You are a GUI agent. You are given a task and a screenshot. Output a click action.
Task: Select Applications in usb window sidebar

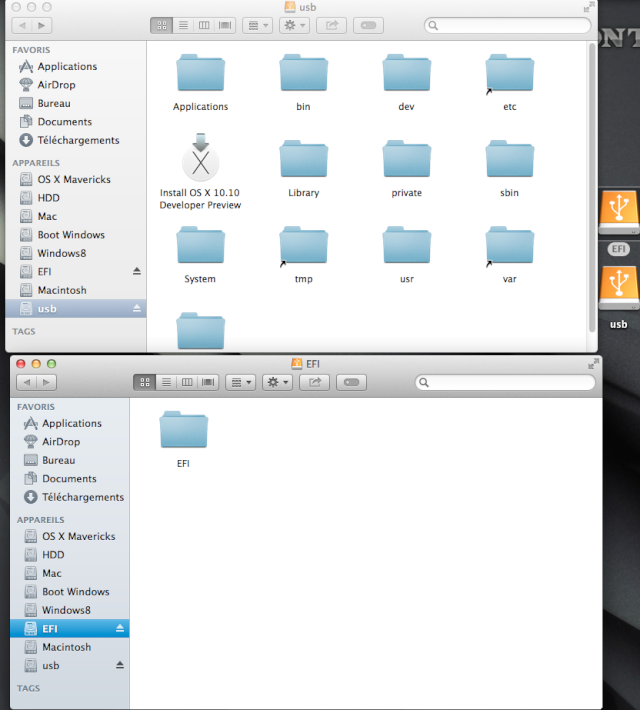click(76, 67)
